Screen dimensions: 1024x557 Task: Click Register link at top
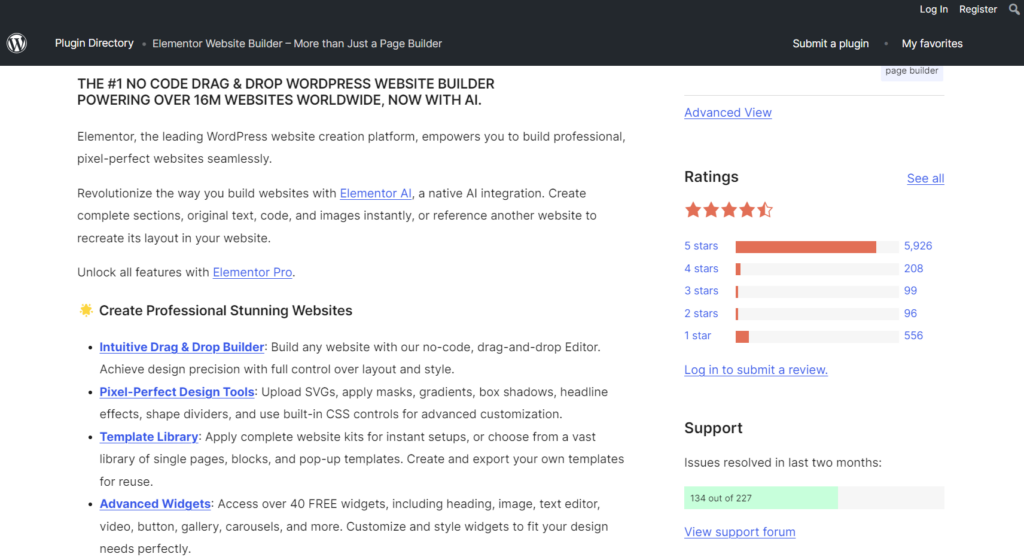[x=978, y=9]
